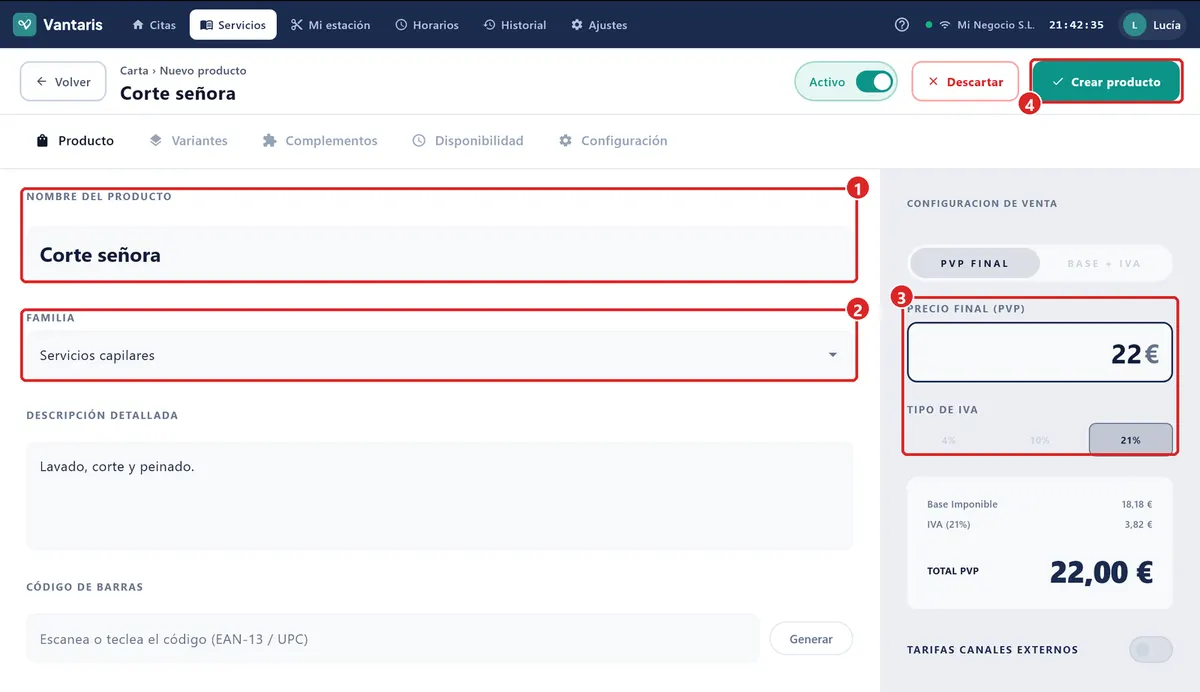This screenshot has height=692, width=1200.
Task: Open the Disponibilidad tab
Action: (468, 141)
